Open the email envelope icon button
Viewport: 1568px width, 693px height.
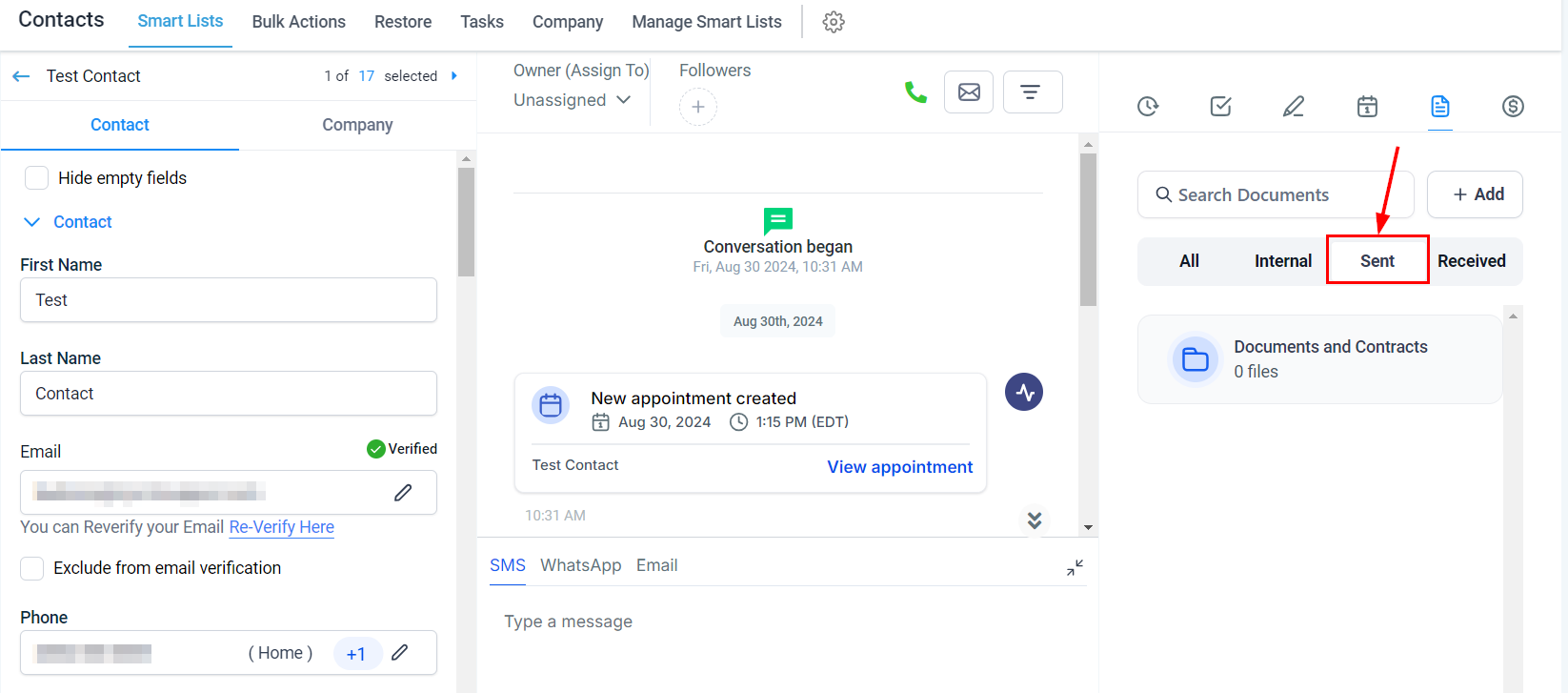969,92
